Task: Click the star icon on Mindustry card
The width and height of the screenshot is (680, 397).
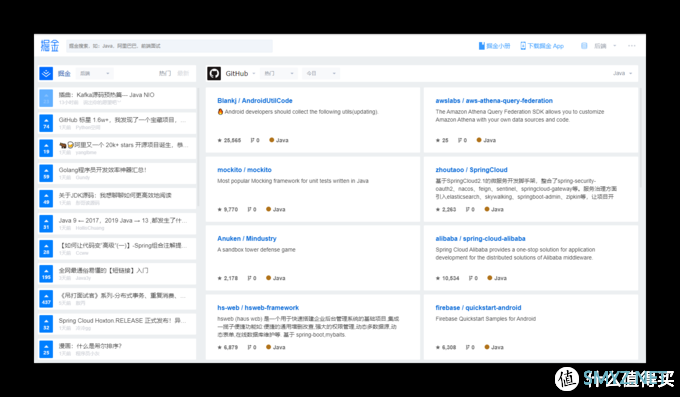Action: 219,278
